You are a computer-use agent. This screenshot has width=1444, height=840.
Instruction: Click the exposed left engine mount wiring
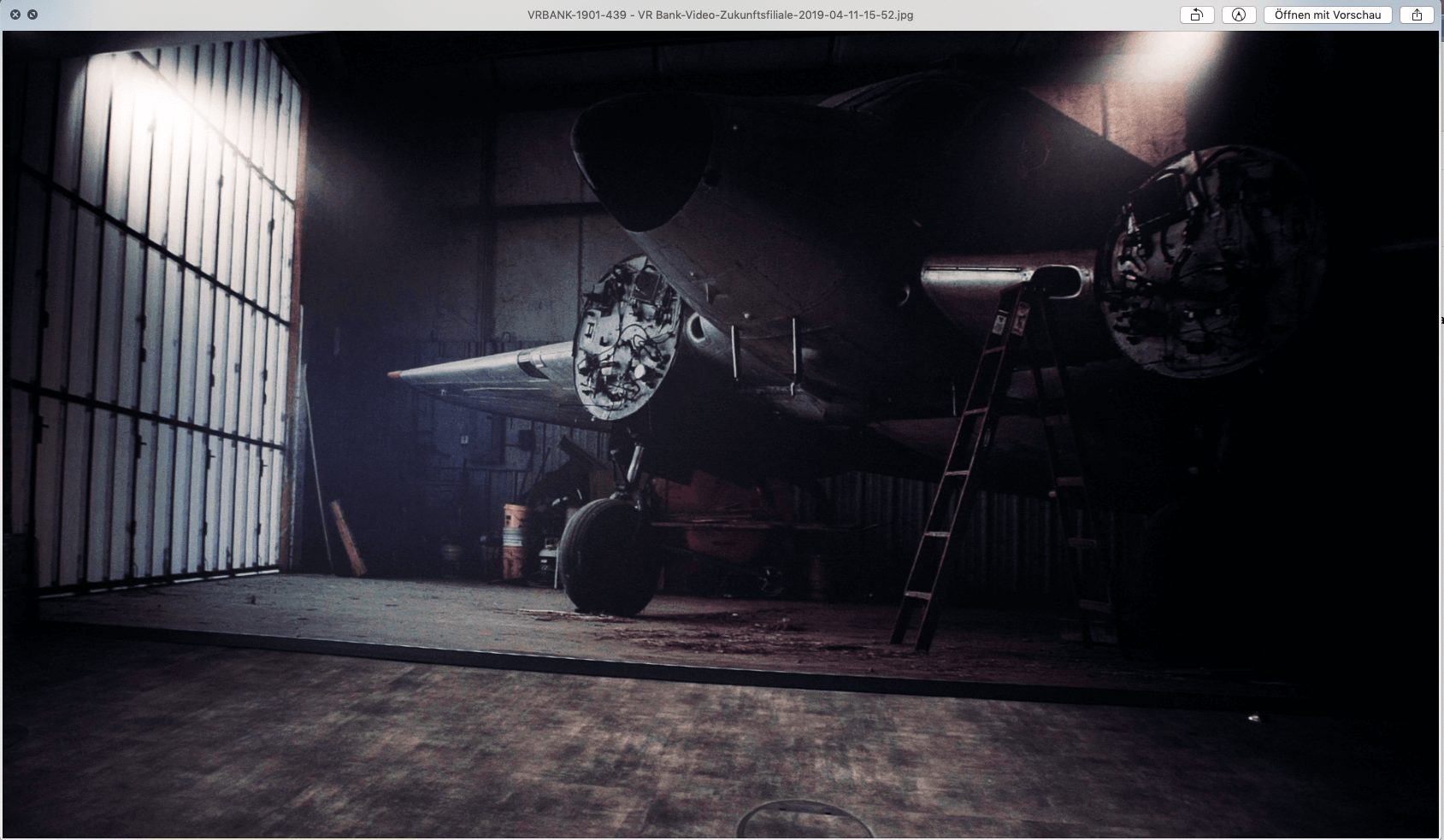pos(626,339)
